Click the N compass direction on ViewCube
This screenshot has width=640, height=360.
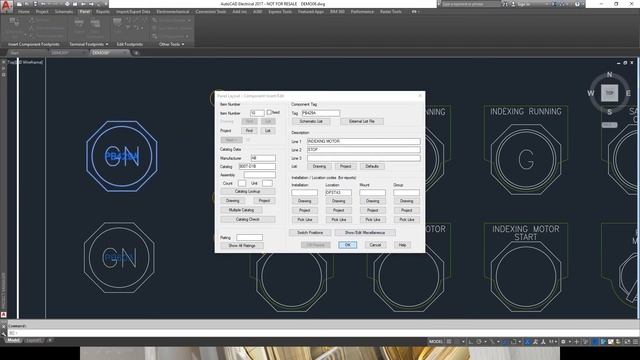pos(609,75)
